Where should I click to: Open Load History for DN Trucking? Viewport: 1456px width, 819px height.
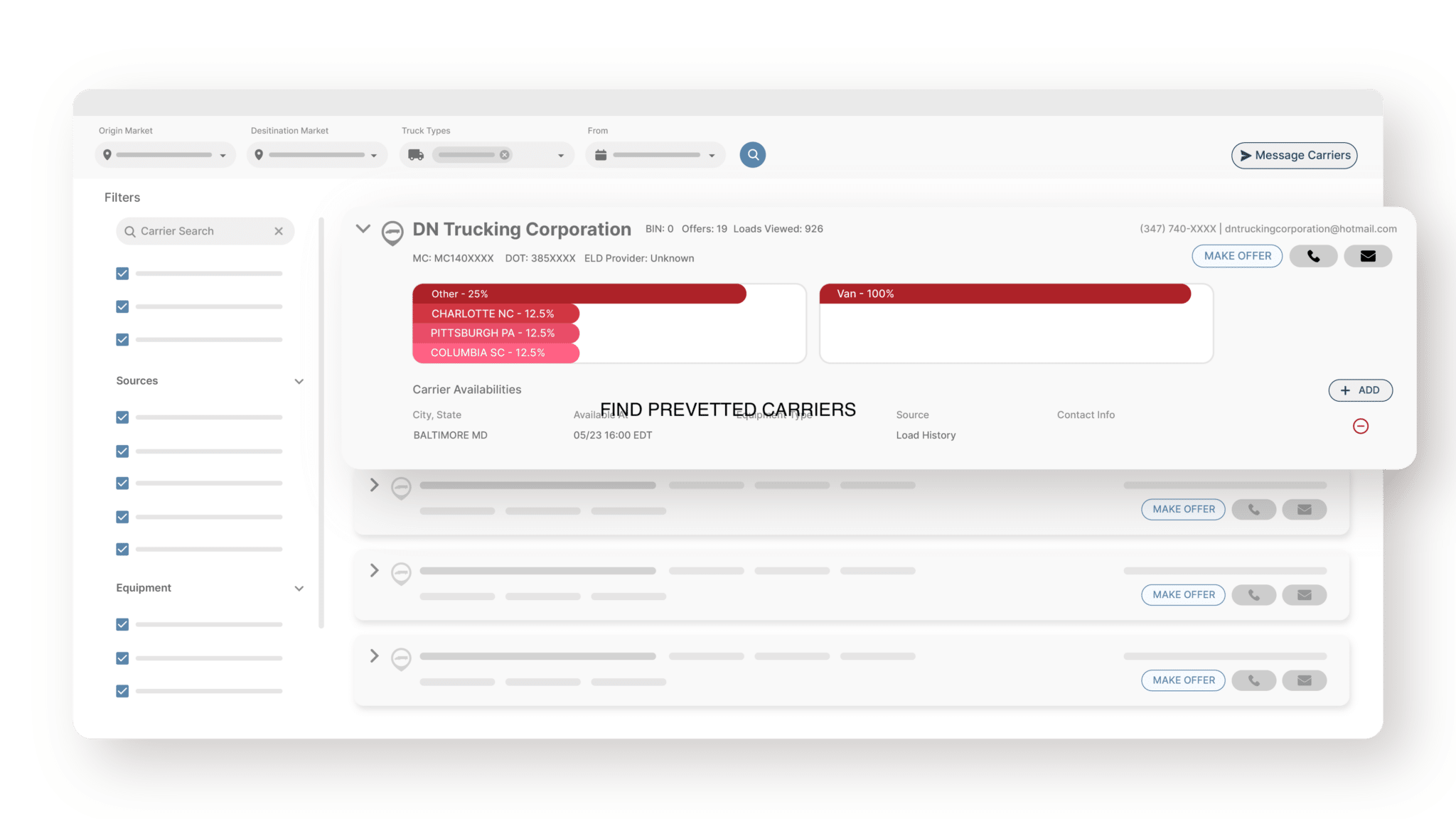[x=926, y=434]
